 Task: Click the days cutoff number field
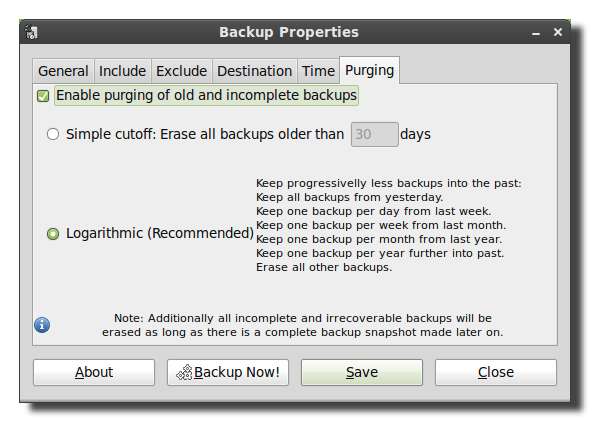point(374,134)
